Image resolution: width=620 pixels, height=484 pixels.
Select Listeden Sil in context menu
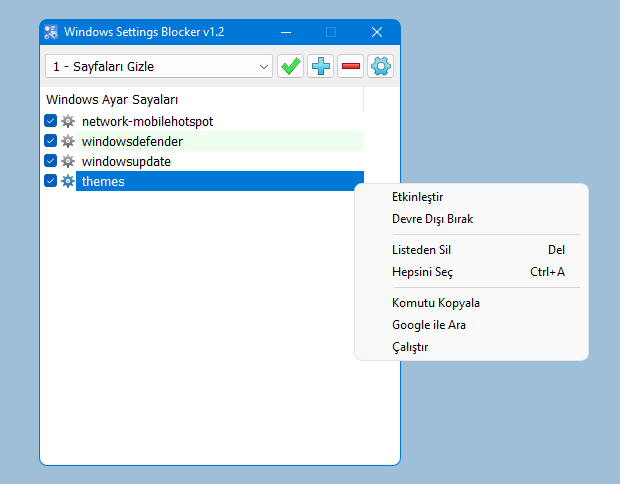coord(471,250)
